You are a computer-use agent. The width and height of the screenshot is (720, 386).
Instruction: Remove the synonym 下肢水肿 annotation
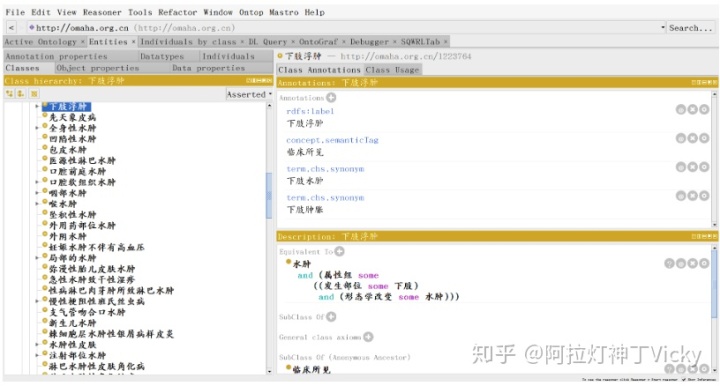click(692, 167)
